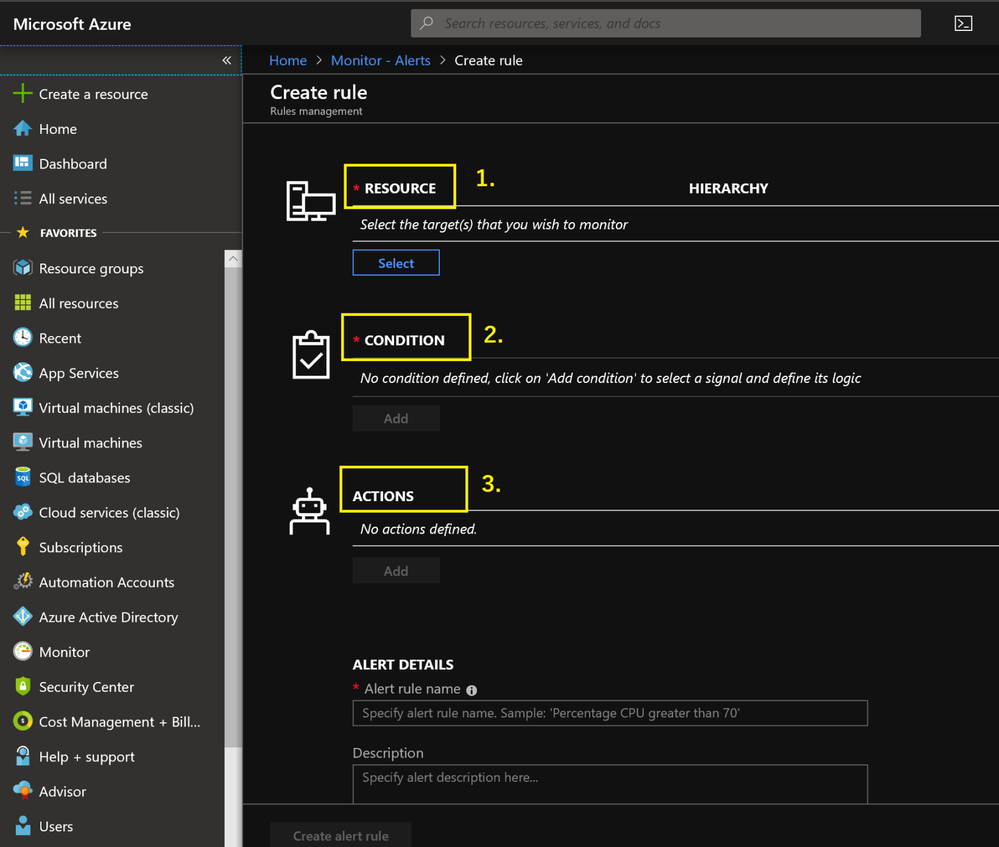Click the Recent clock icon
This screenshot has height=847, width=999.
pos(22,337)
